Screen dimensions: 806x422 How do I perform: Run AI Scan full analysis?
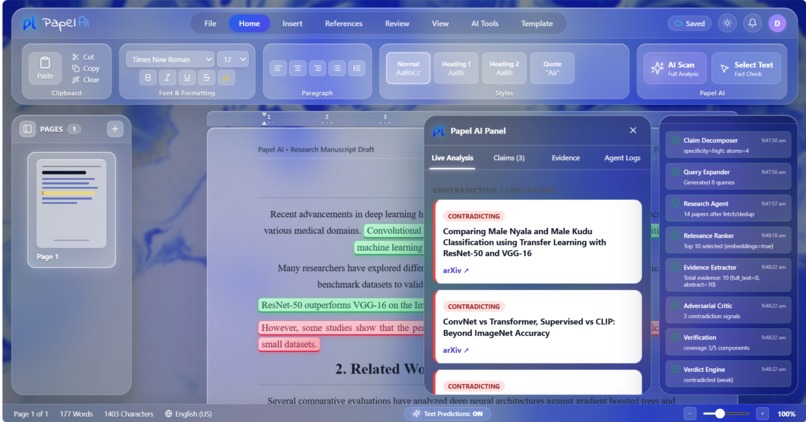[x=675, y=68]
